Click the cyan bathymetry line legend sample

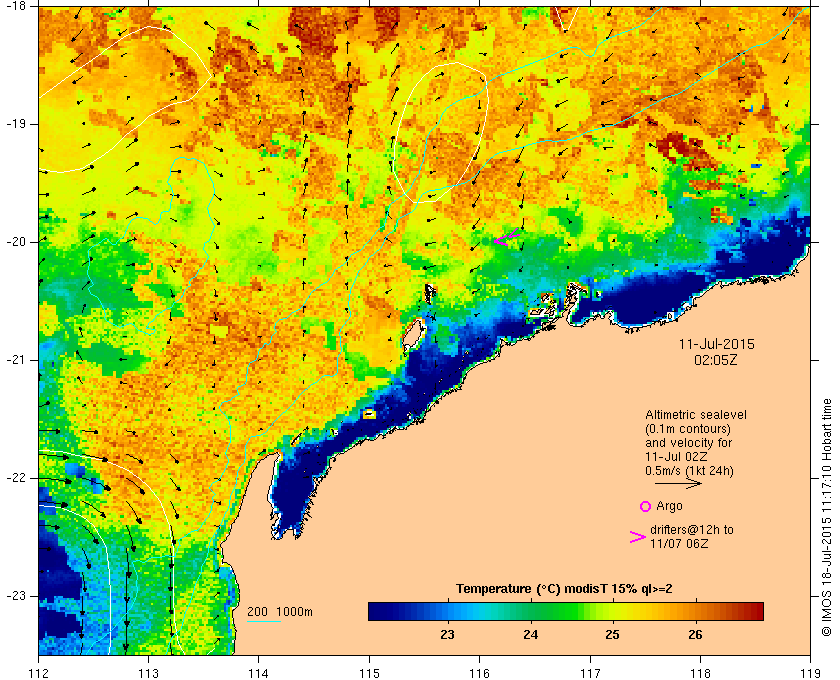tap(264, 622)
